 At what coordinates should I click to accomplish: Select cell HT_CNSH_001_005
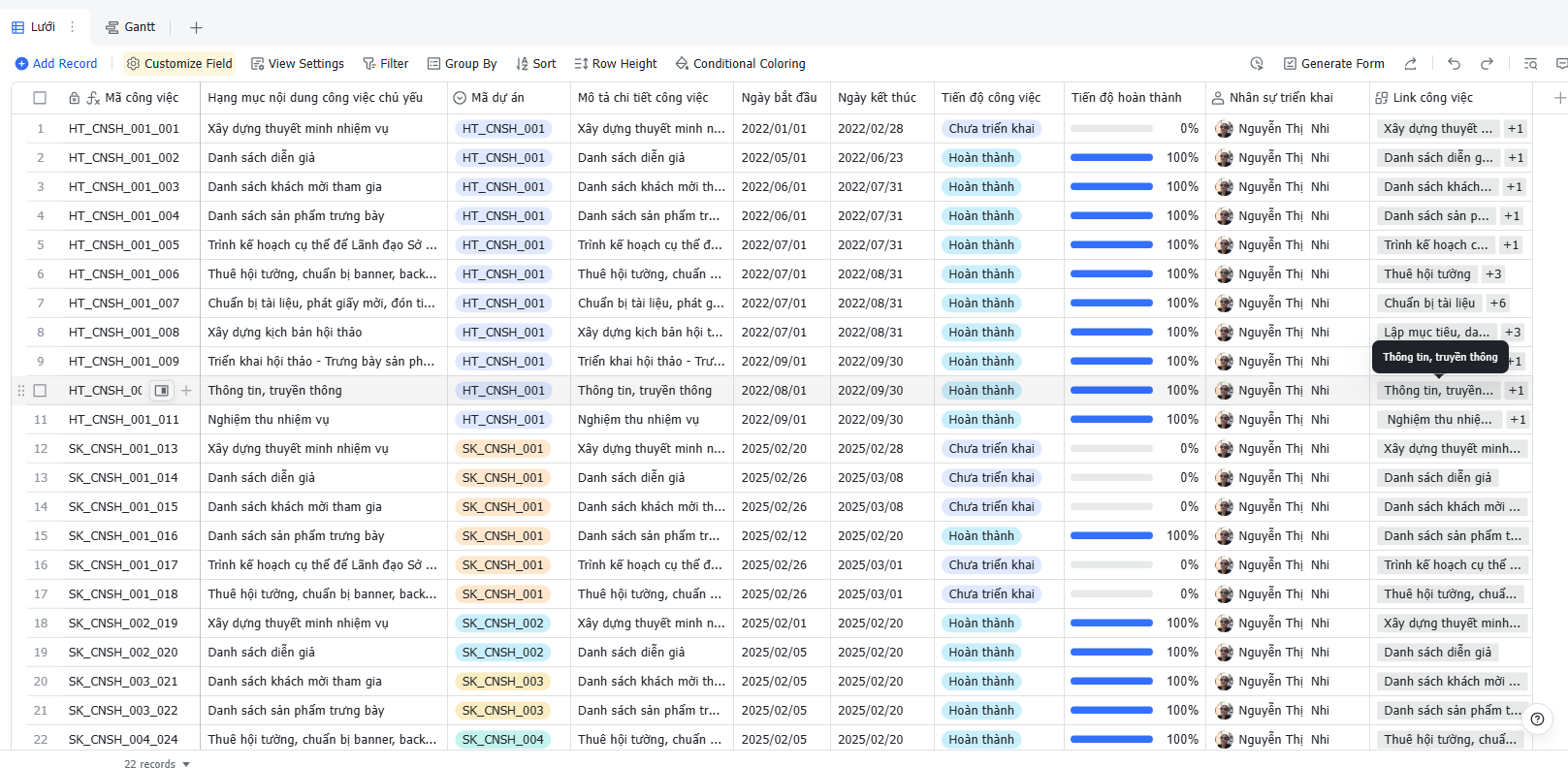(x=124, y=244)
